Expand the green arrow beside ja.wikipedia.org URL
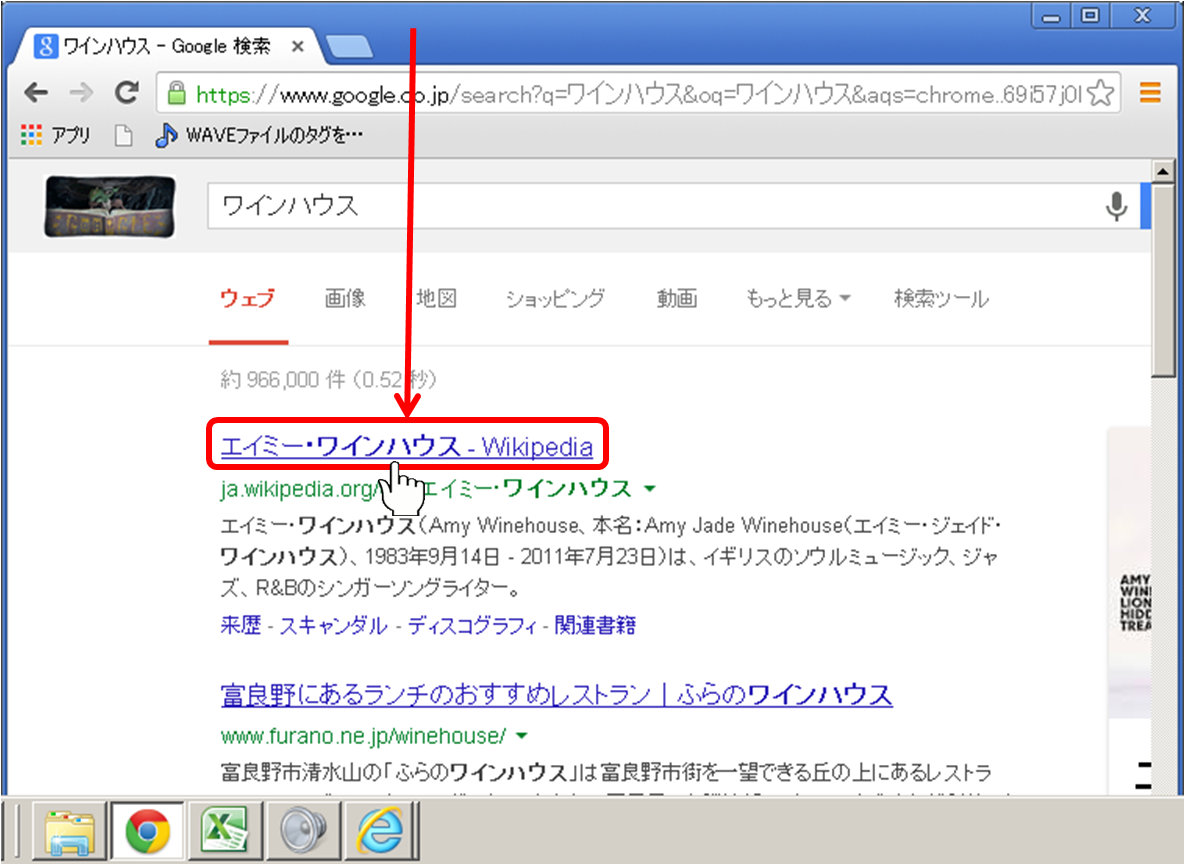 click(x=650, y=489)
